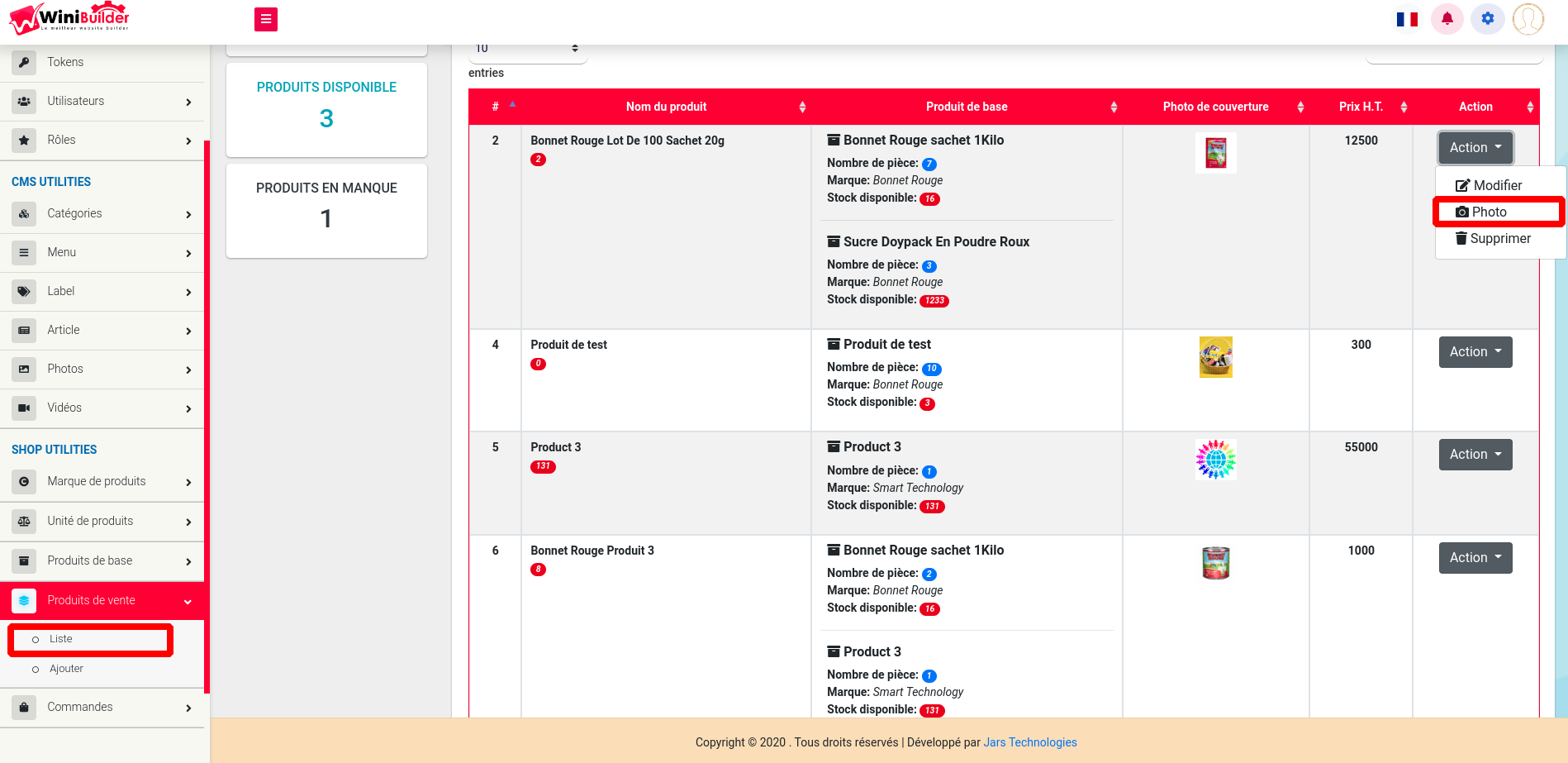The width and height of the screenshot is (1568, 763).
Task: Click the WiniBuilder logo
Action: pos(69,19)
